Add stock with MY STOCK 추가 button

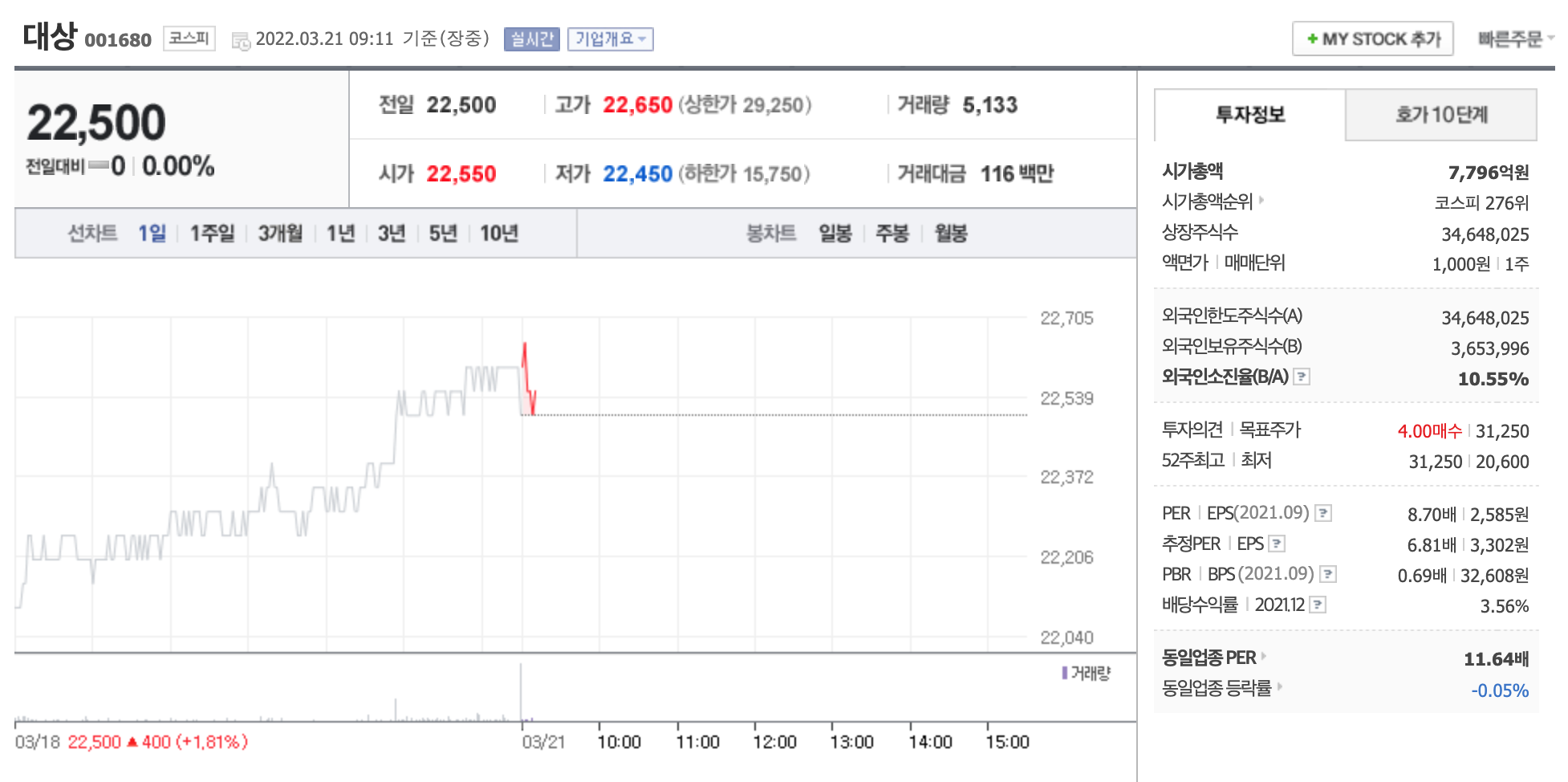[x=1373, y=39]
